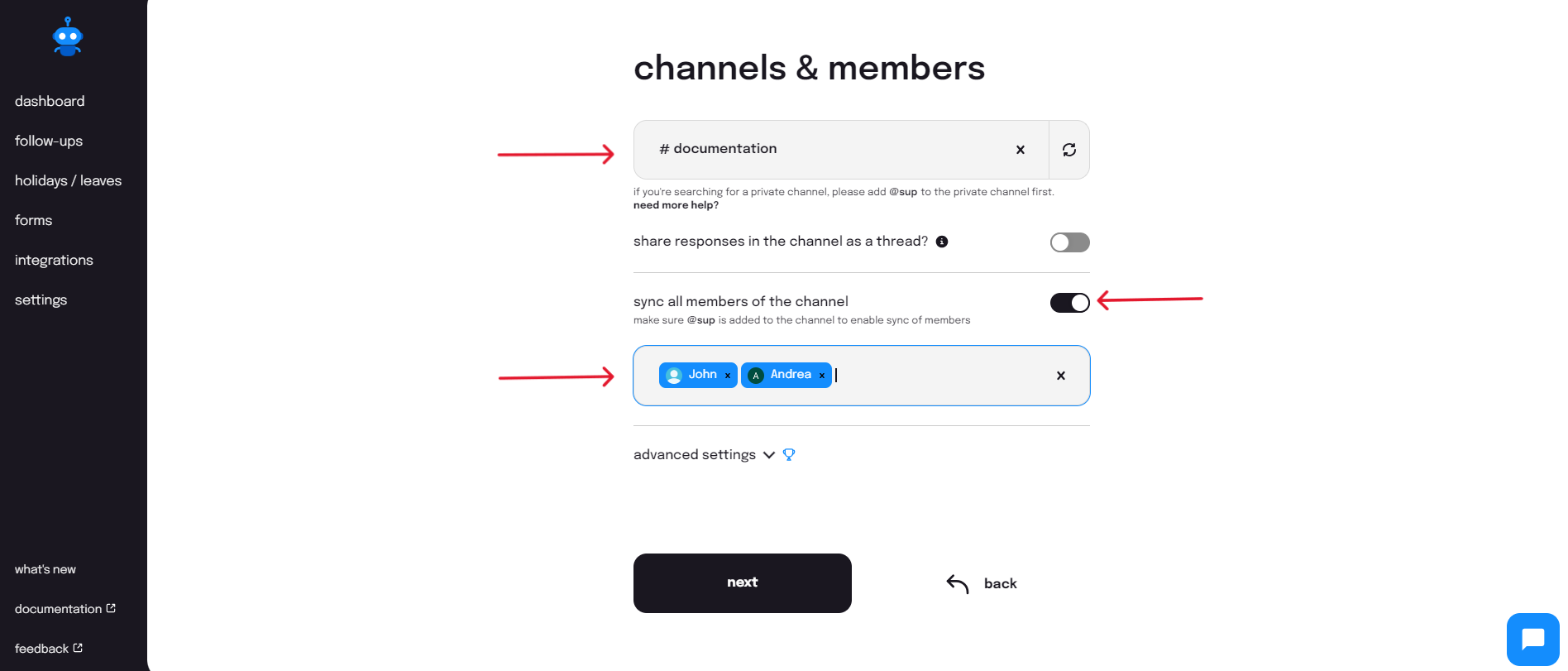Go back to the previous step
The height and width of the screenshot is (671, 1568).
tap(982, 583)
